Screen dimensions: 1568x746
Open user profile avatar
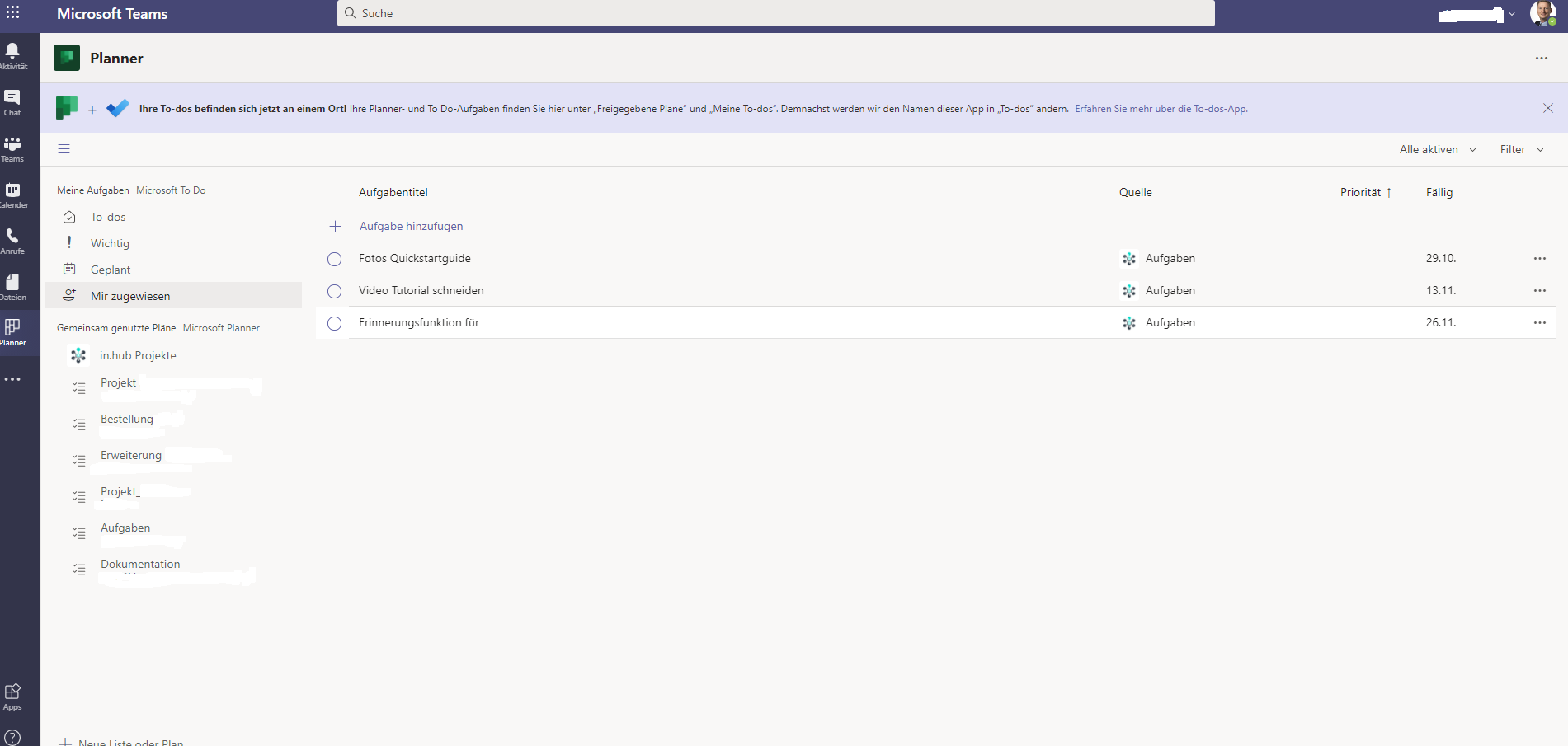[1542, 13]
